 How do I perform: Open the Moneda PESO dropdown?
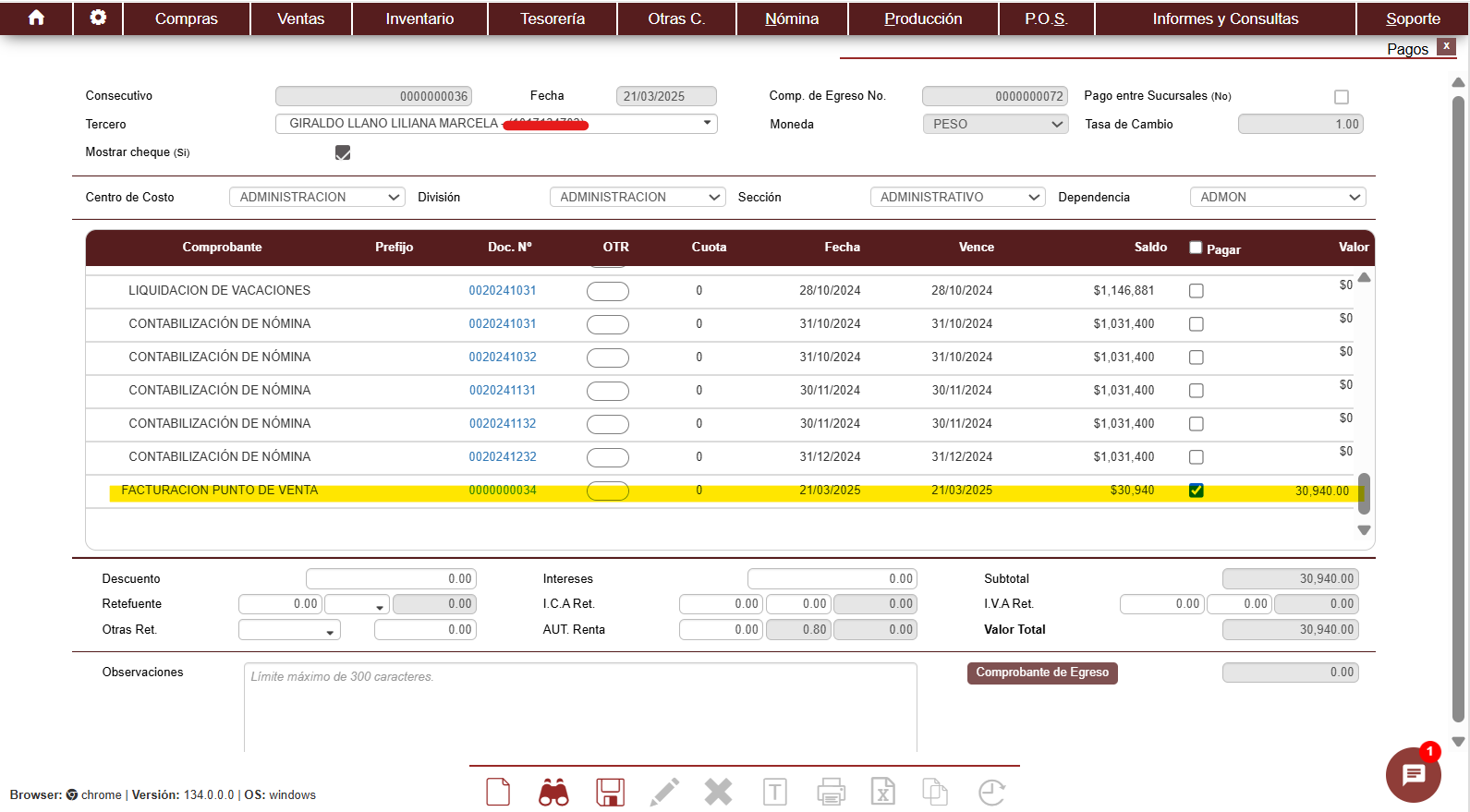(x=995, y=124)
